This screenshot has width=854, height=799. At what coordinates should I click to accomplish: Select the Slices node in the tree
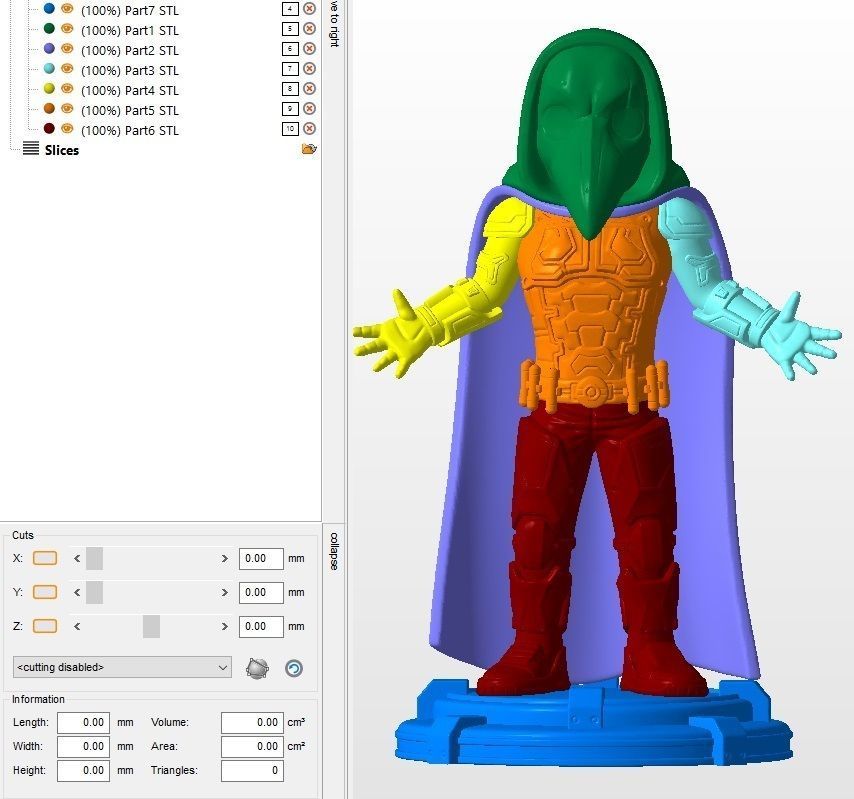coord(62,150)
